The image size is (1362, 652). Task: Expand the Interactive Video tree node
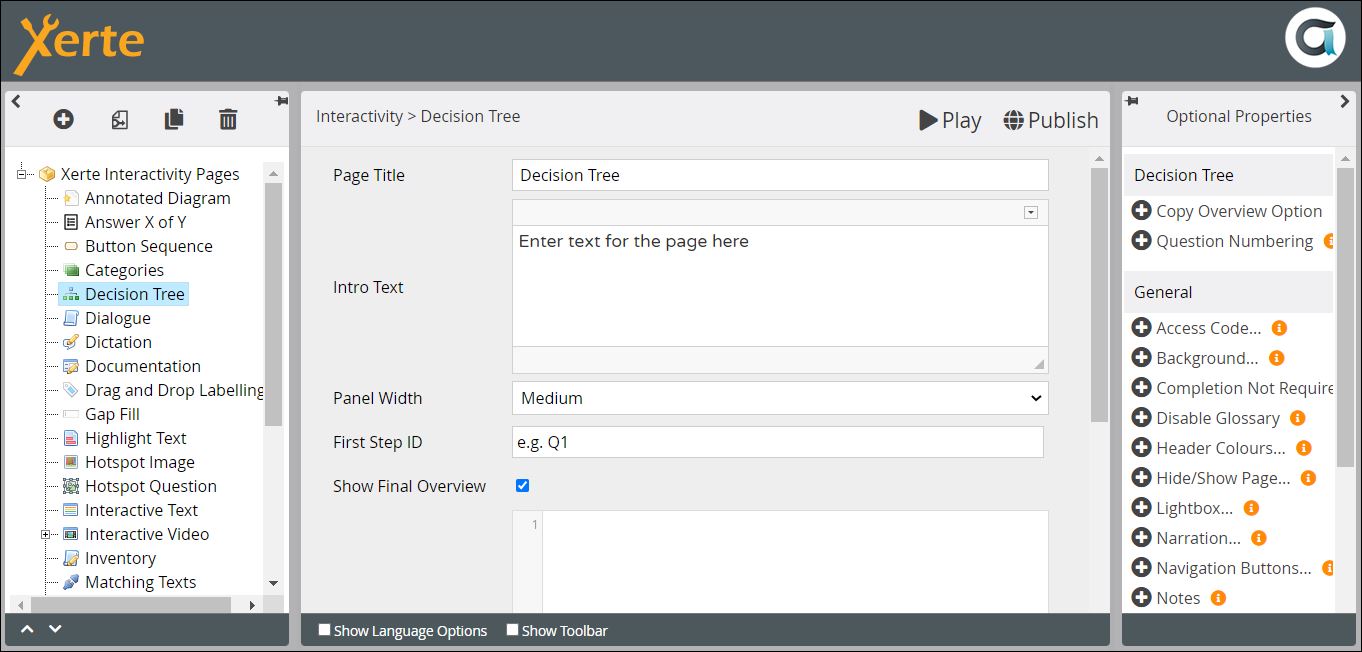click(x=45, y=535)
